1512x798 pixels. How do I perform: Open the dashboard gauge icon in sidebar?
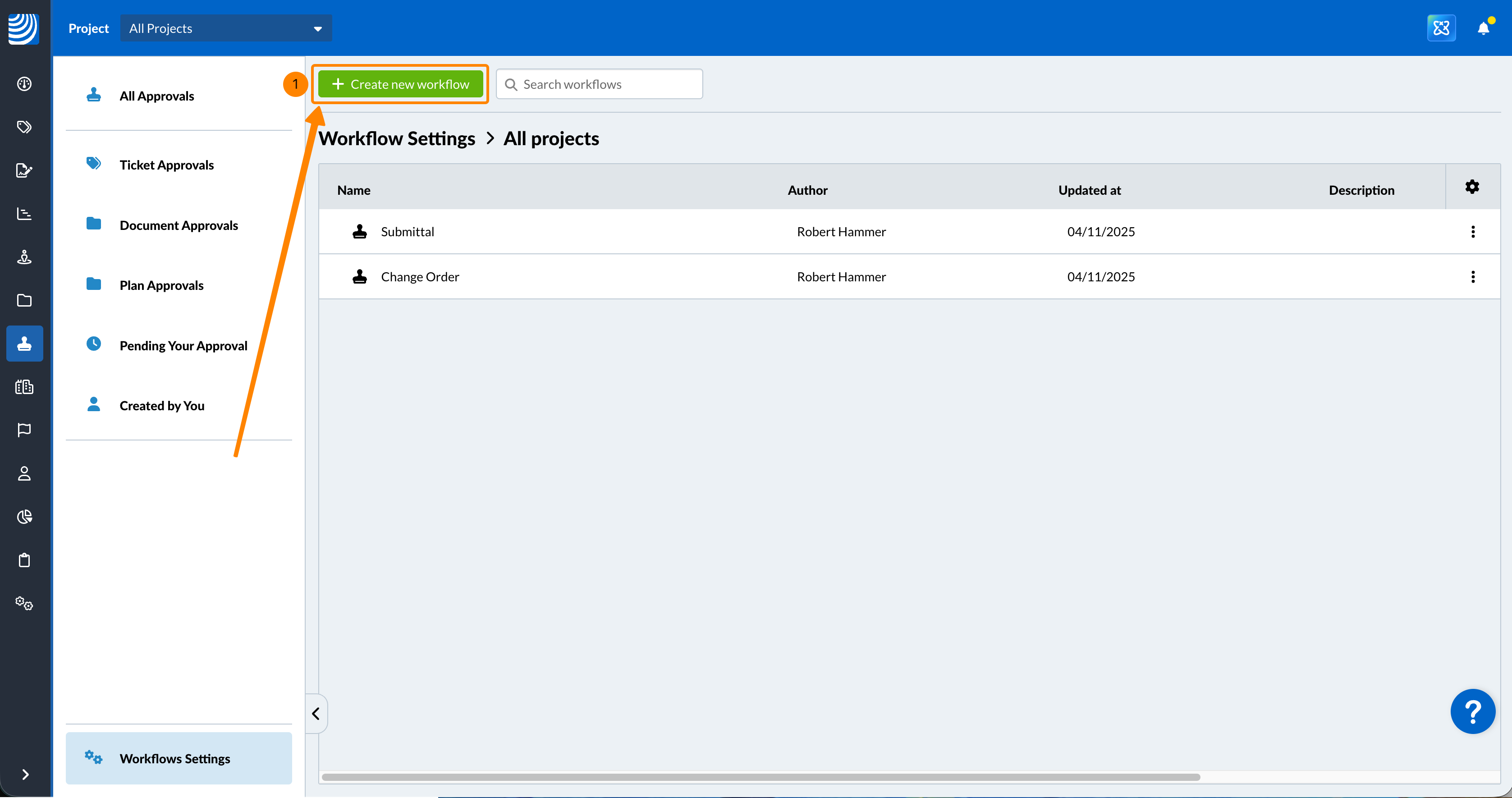pos(24,84)
